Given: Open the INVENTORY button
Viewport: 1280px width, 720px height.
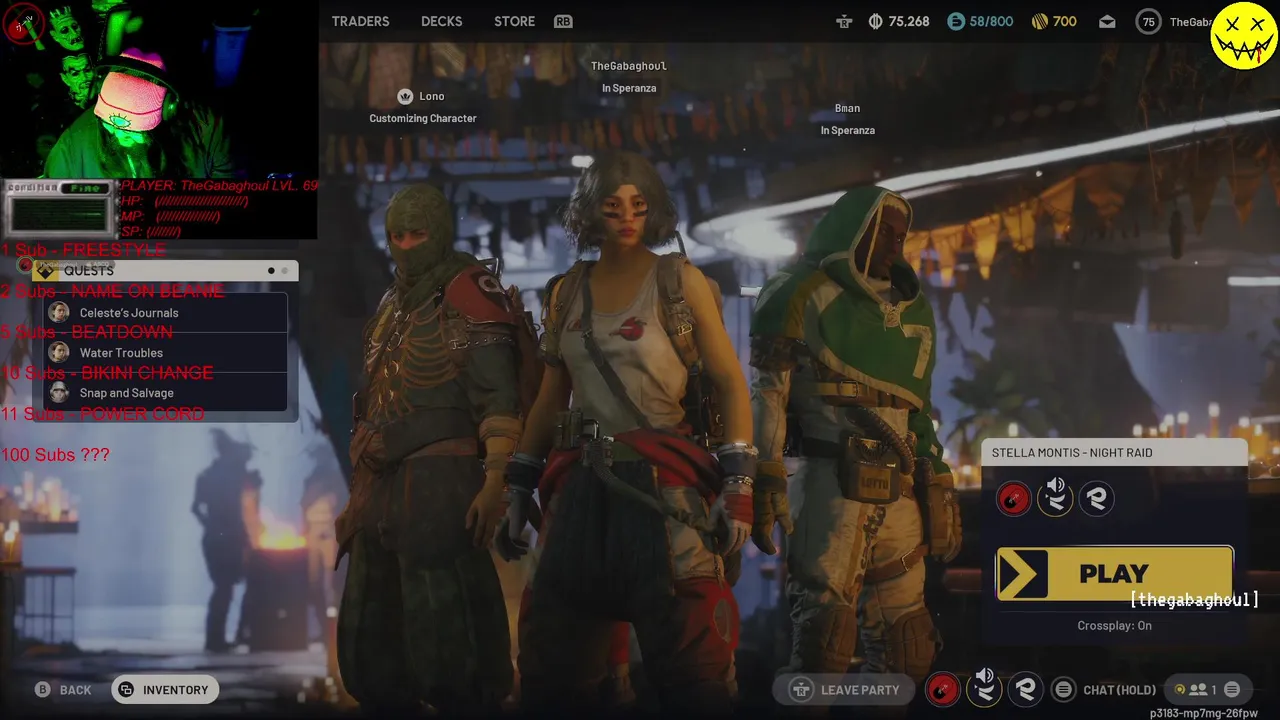Looking at the screenshot, I should [165, 690].
